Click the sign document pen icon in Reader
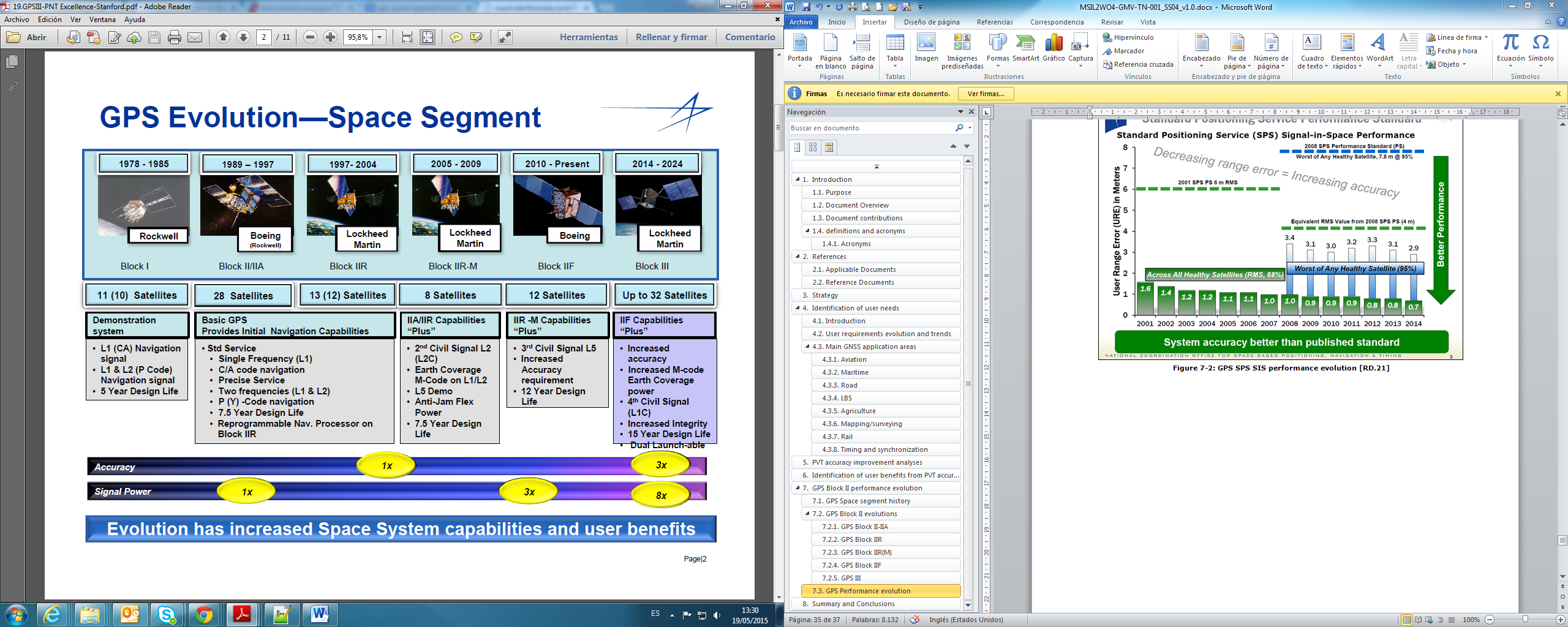Image resolution: width=1568 pixels, height=627 pixels. pyautogui.click(x=114, y=37)
